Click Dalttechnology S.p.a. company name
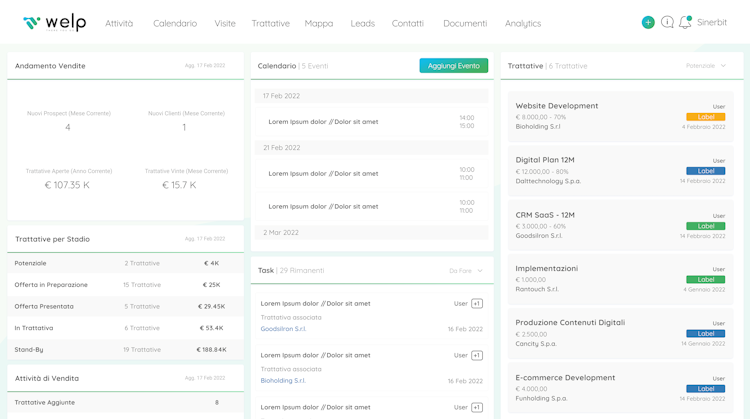The image size is (750, 419). tap(548, 181)
